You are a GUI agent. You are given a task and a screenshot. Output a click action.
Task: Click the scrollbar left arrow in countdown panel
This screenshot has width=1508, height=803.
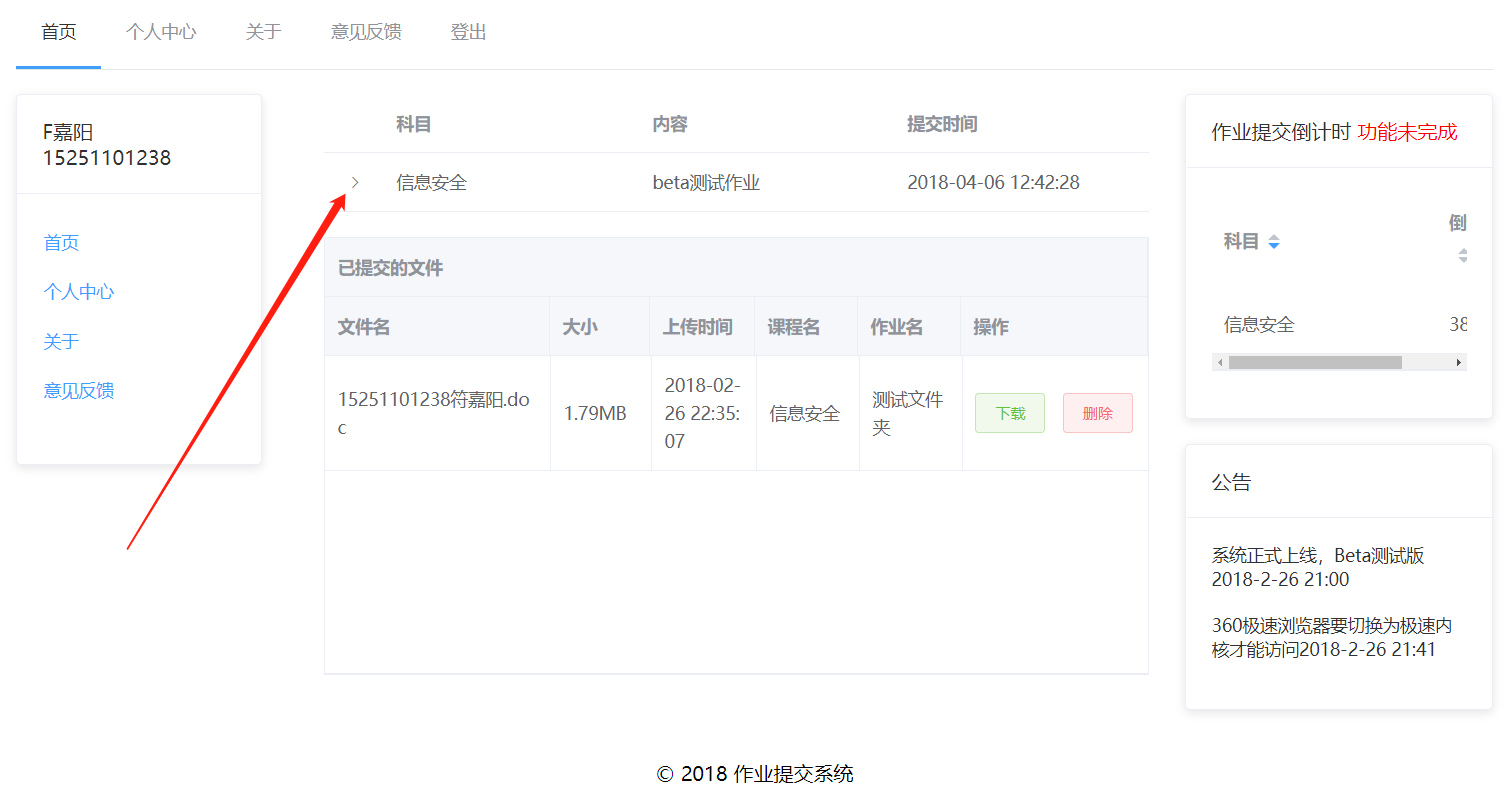click(x=1218, y=362)
